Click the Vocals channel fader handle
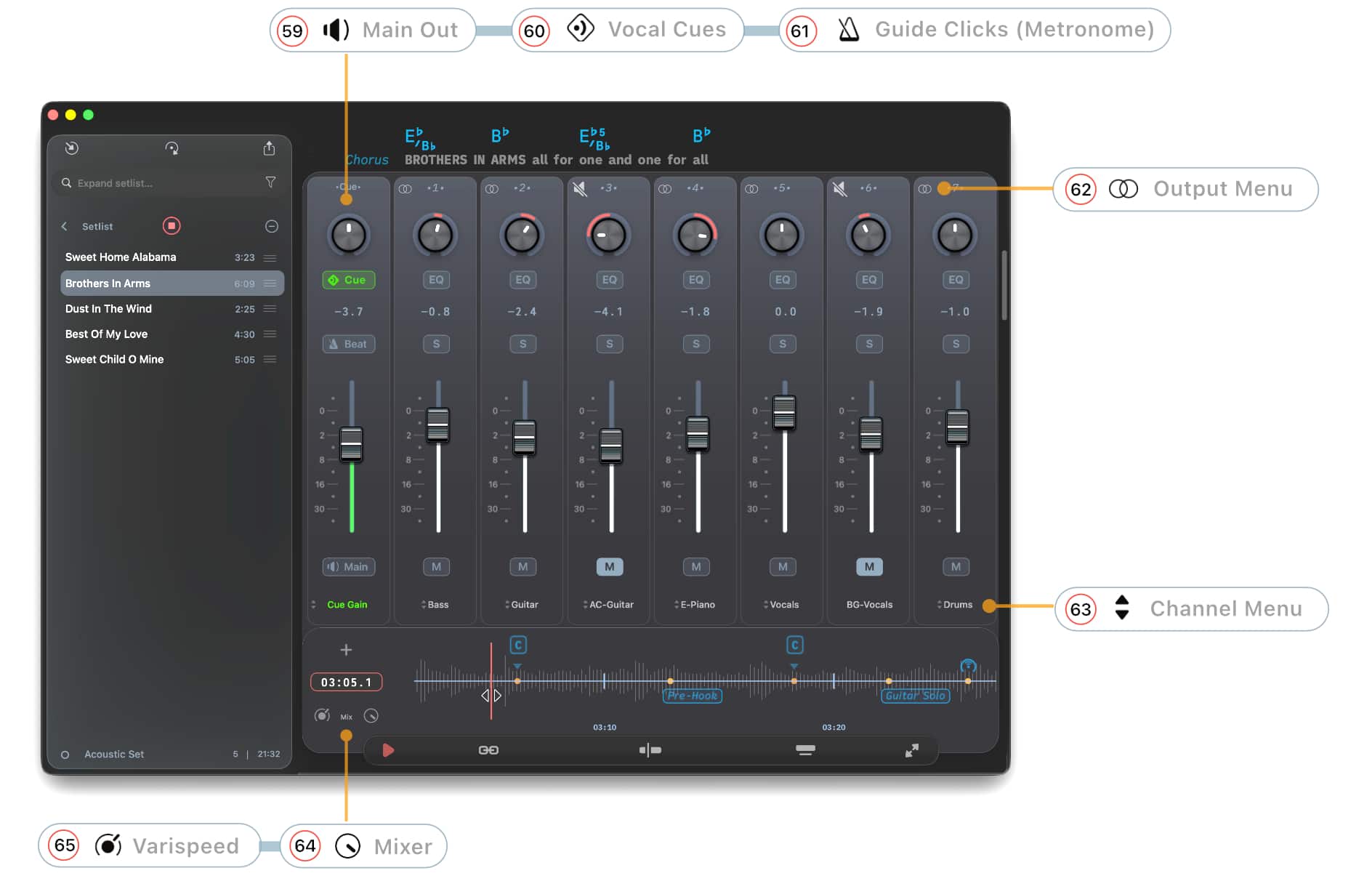The height and width of the screenshot is (889, 1372). pyautogui.click(x=784, y=412)
